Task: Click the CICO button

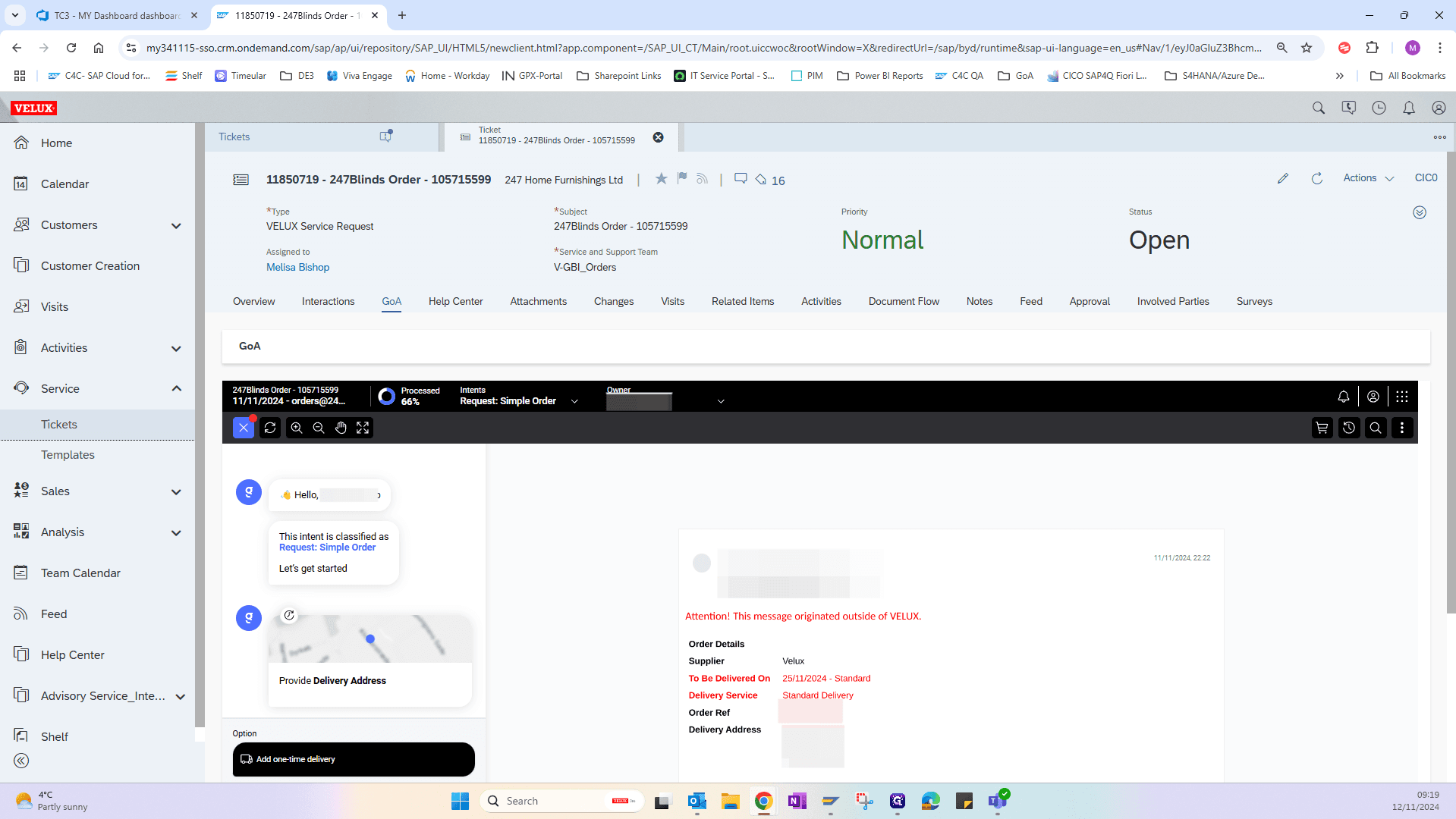Action: [1426, 178]
